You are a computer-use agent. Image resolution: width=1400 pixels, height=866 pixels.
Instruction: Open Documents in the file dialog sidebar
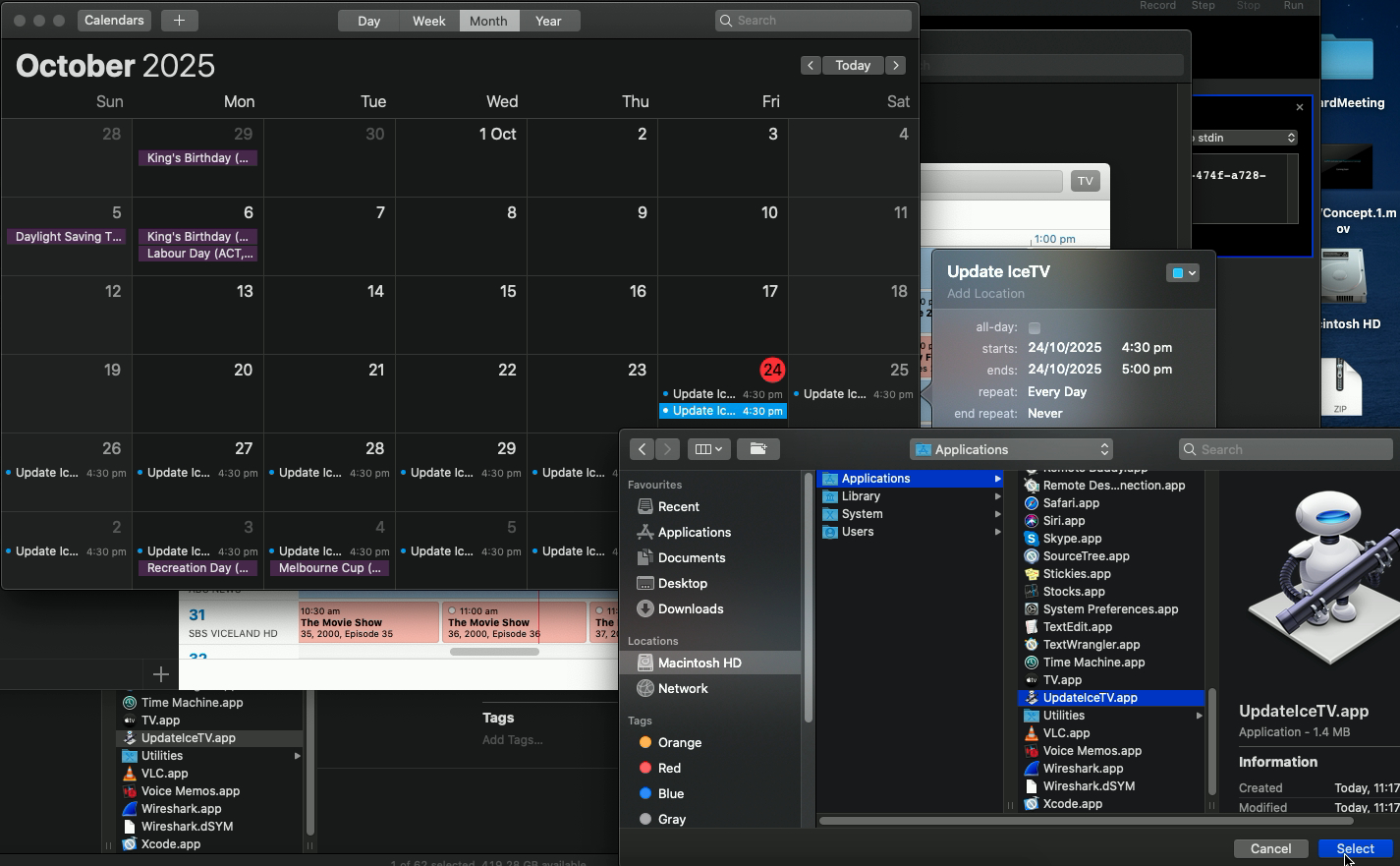pyautogui.click(x=692, y=558)
